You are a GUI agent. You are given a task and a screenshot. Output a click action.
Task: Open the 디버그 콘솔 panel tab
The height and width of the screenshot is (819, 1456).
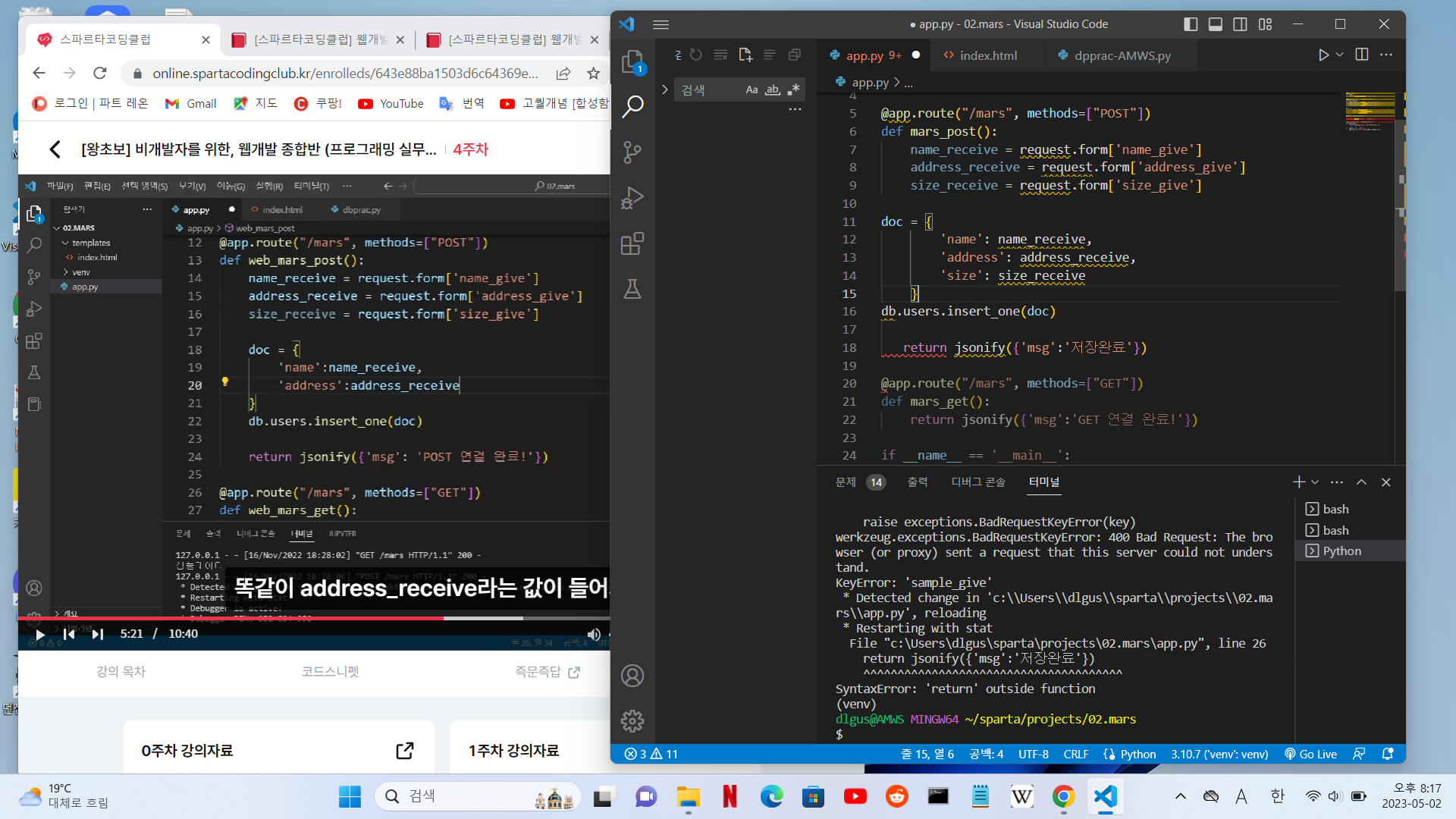click(978, 482)
